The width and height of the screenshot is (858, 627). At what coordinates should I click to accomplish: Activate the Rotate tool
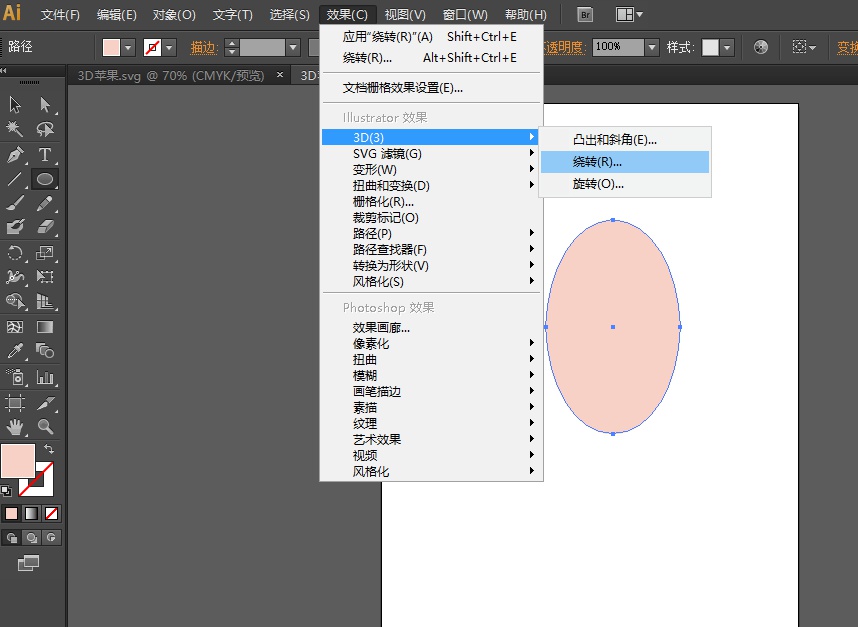14,253
